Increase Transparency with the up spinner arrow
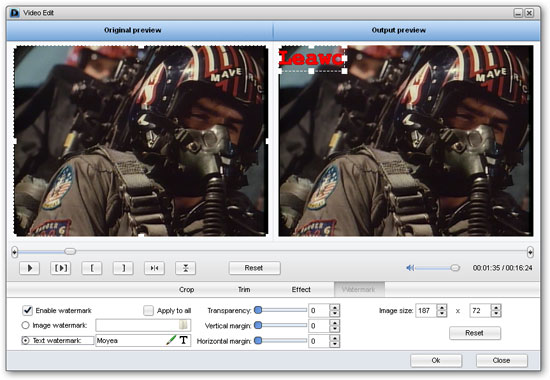 [x=335, y=307]
